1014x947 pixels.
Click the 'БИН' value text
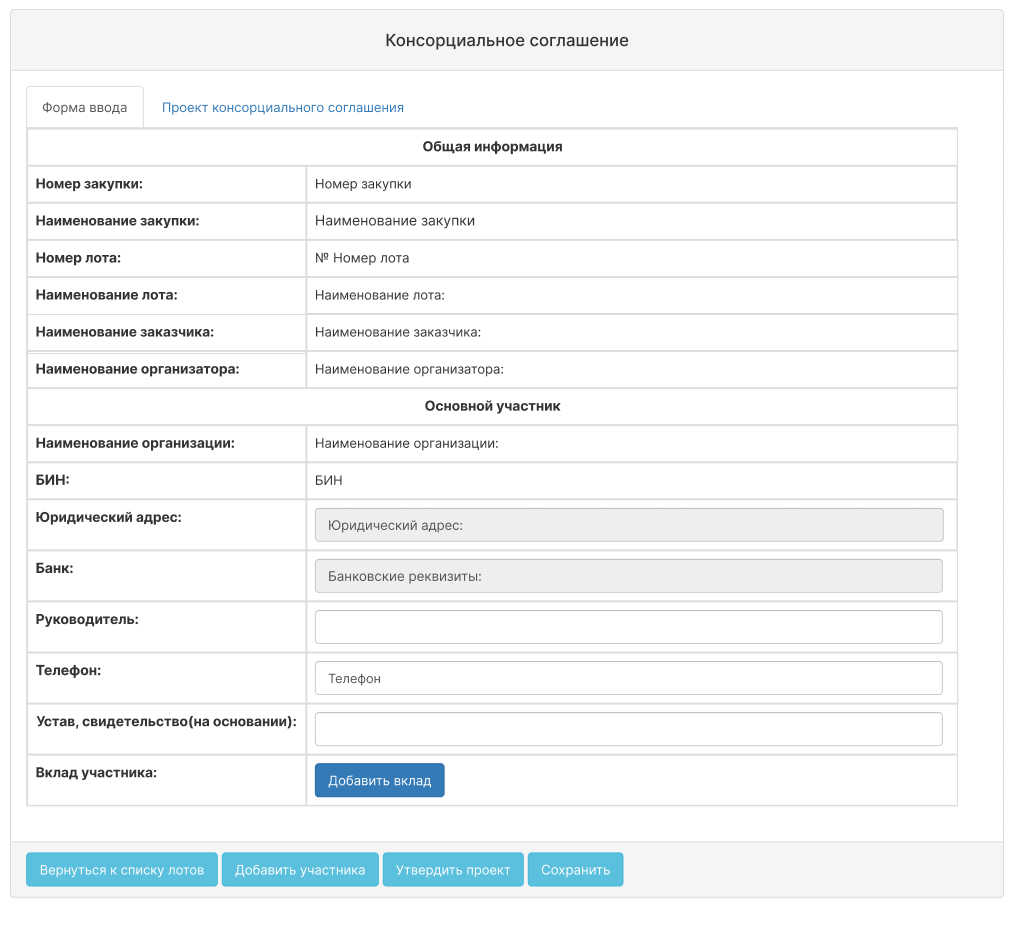[329, 480]
